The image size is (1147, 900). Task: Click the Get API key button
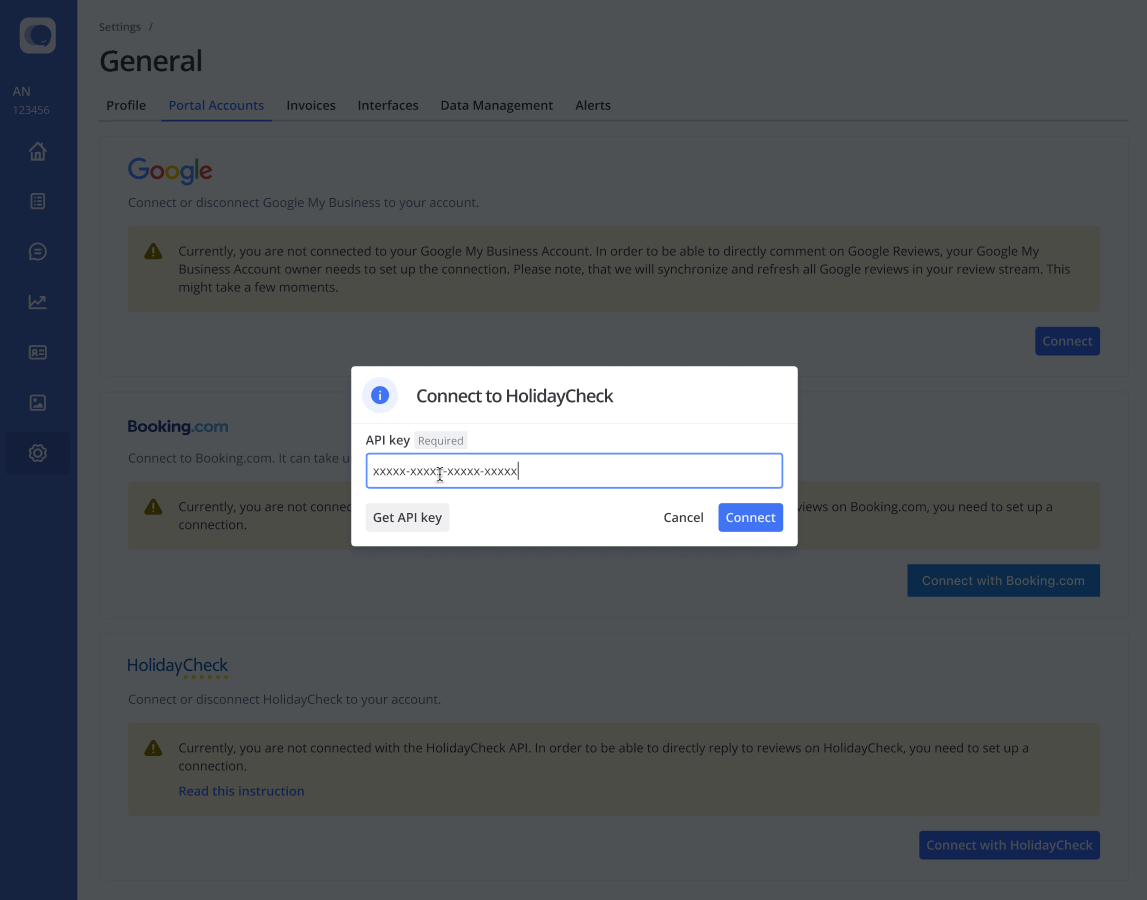point(407,517)
